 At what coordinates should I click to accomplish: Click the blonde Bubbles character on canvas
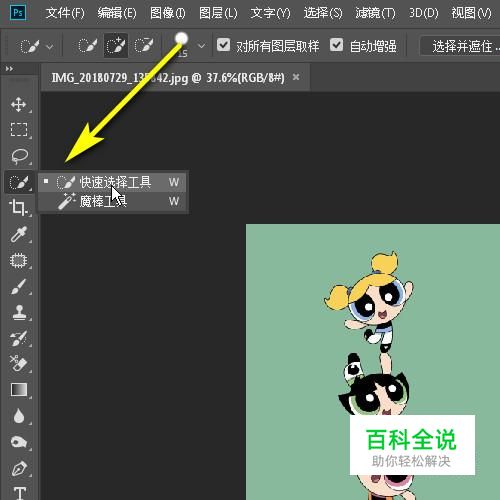(x=370, y=302)
